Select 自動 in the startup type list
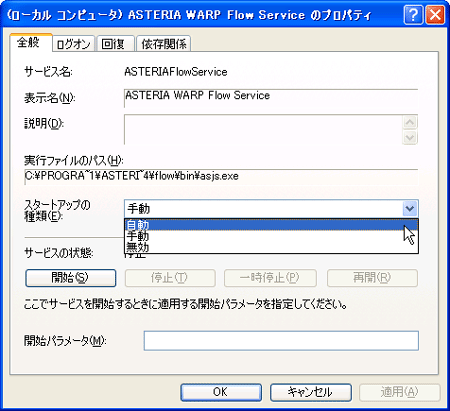The height and width of the screenshot is (411, 450). [271, 225]
